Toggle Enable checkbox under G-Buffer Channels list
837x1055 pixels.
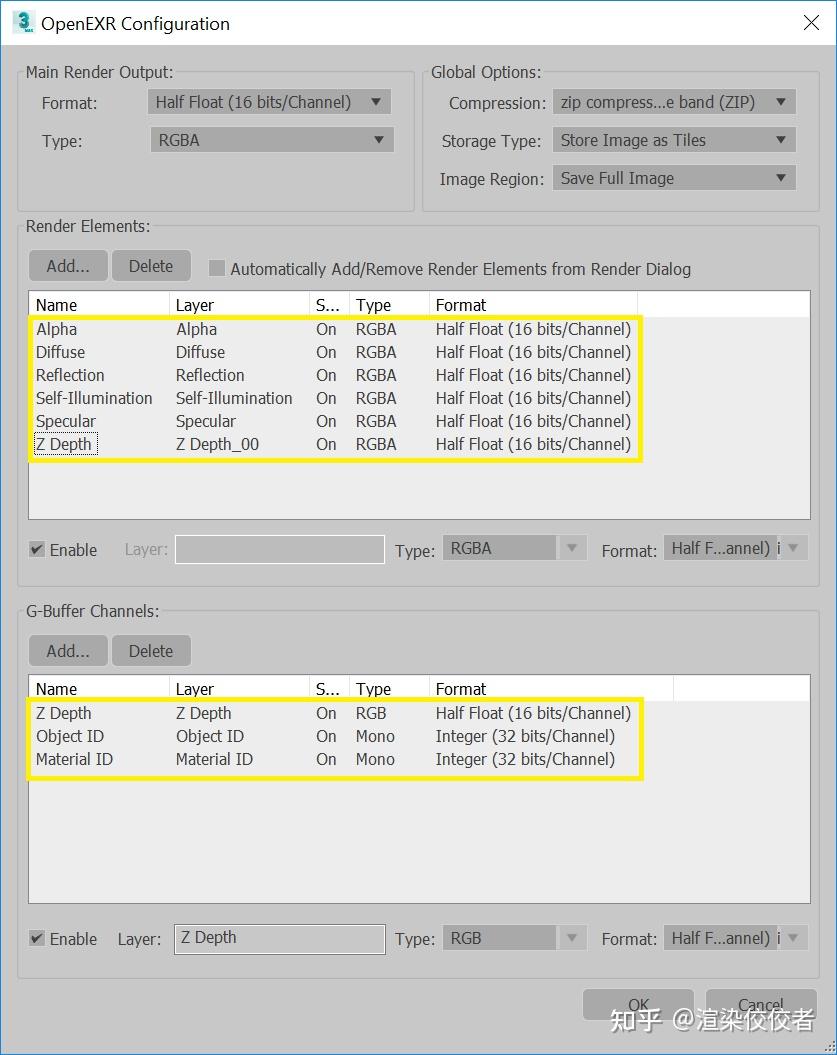pos(37,939)
